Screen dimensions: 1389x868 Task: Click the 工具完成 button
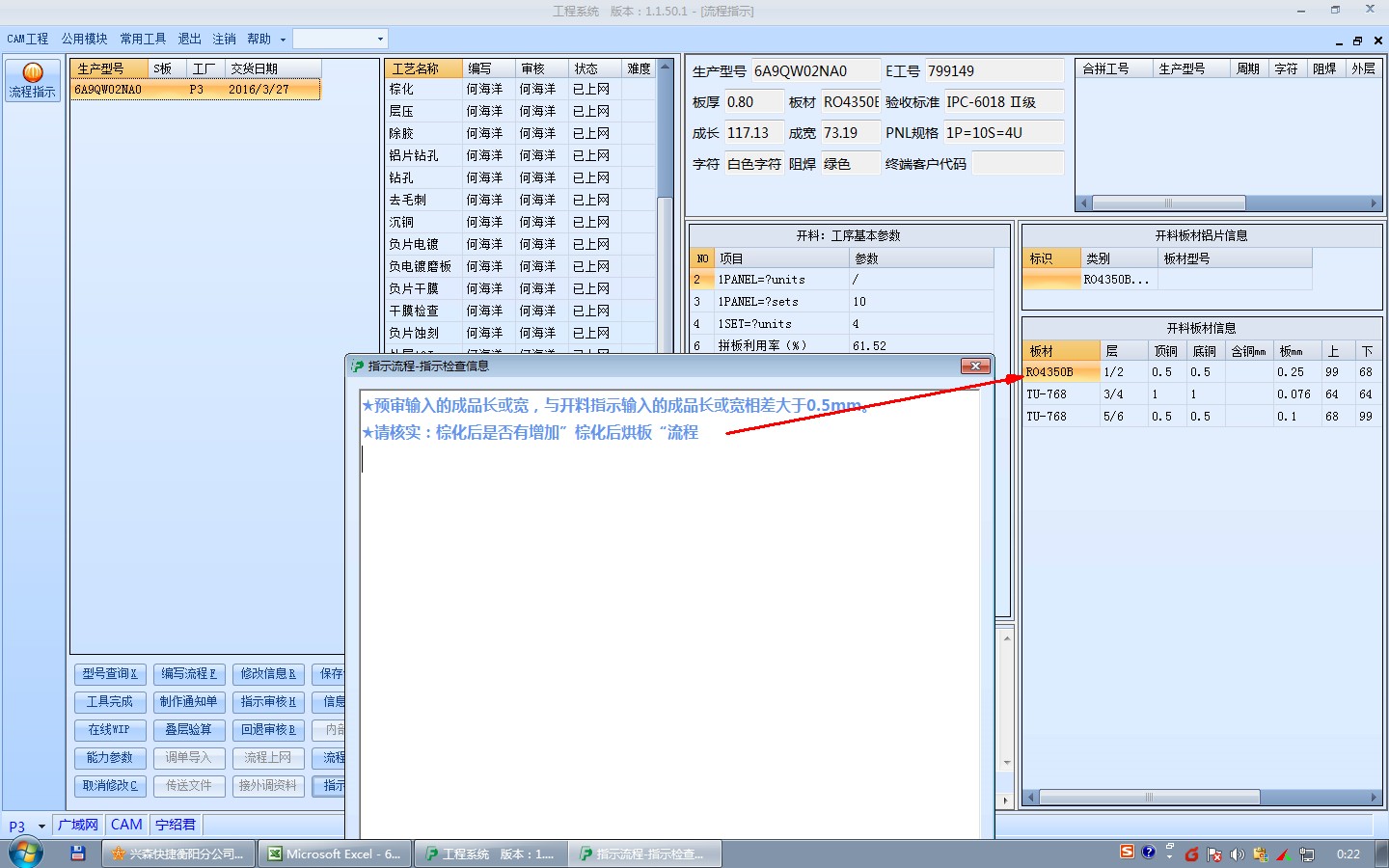tap(110, 702)
